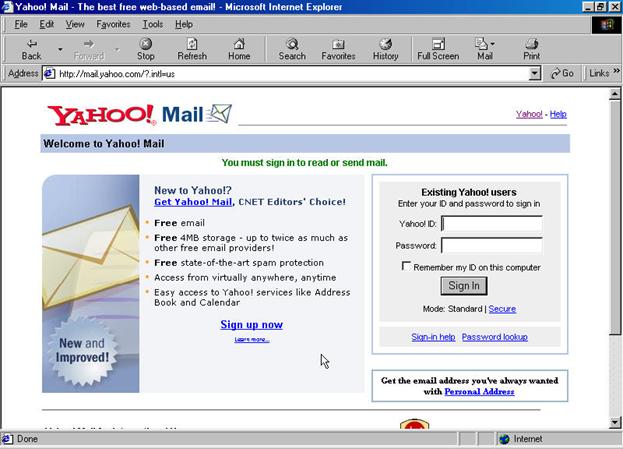Open the Favorites toolbar icon

coord(338,49)
